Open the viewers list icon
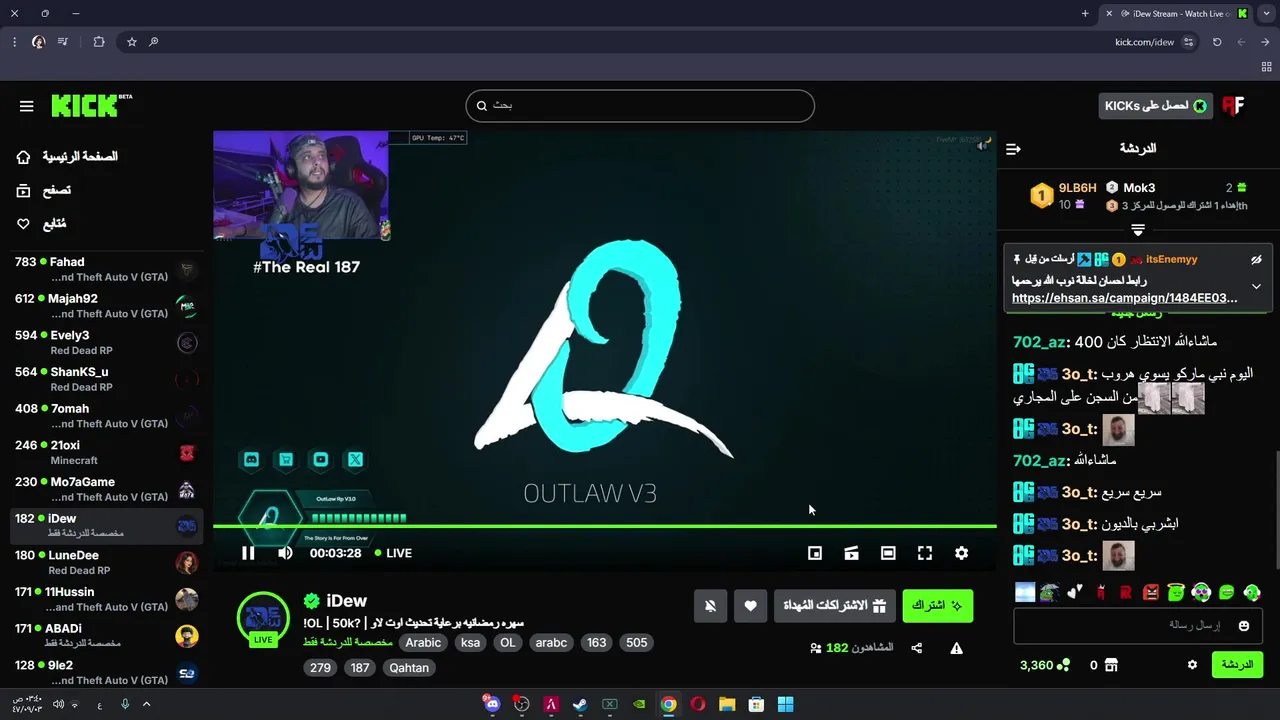 [x=816, y=648]
